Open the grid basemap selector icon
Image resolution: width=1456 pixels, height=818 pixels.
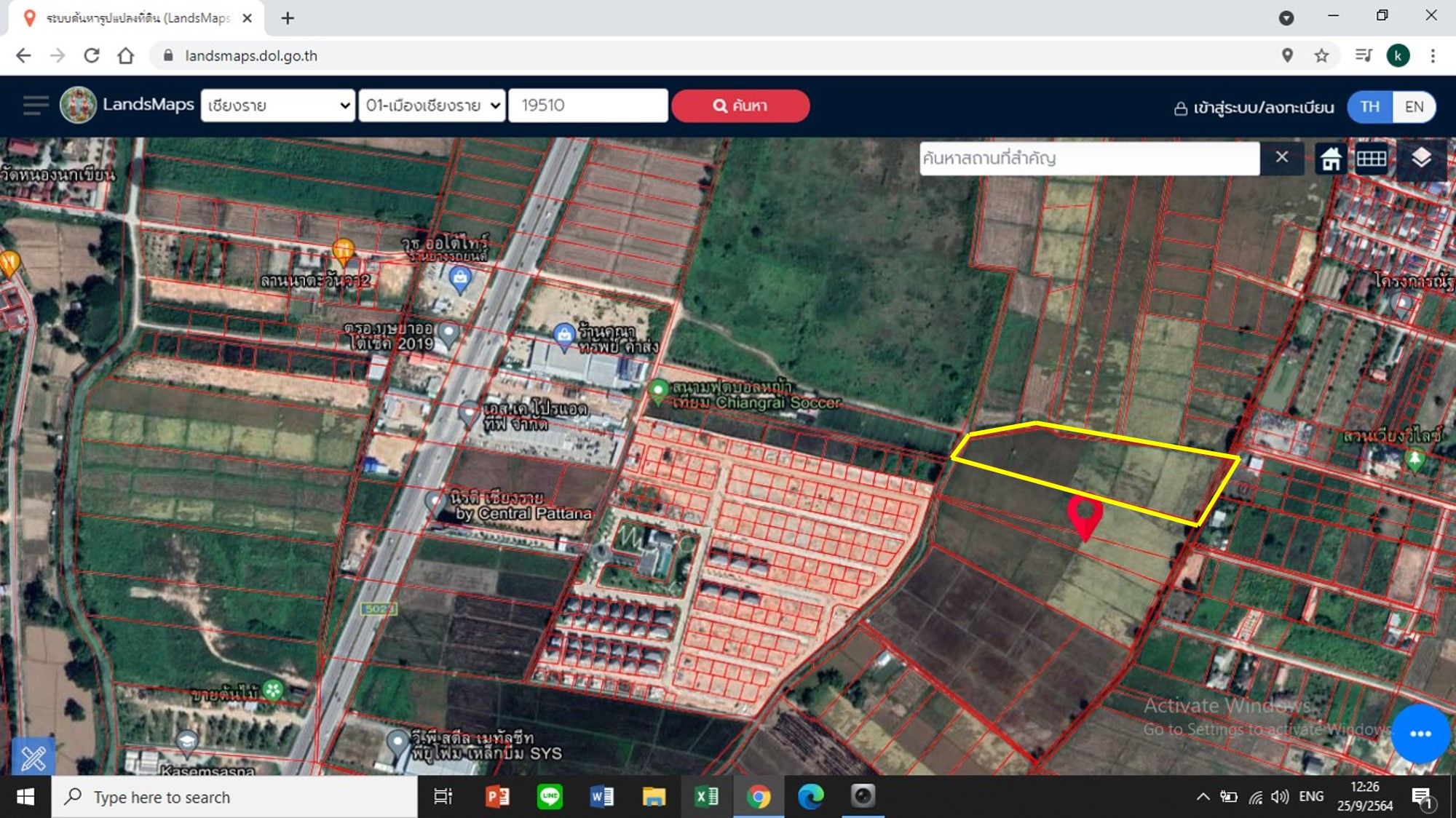pos(1371,159)
